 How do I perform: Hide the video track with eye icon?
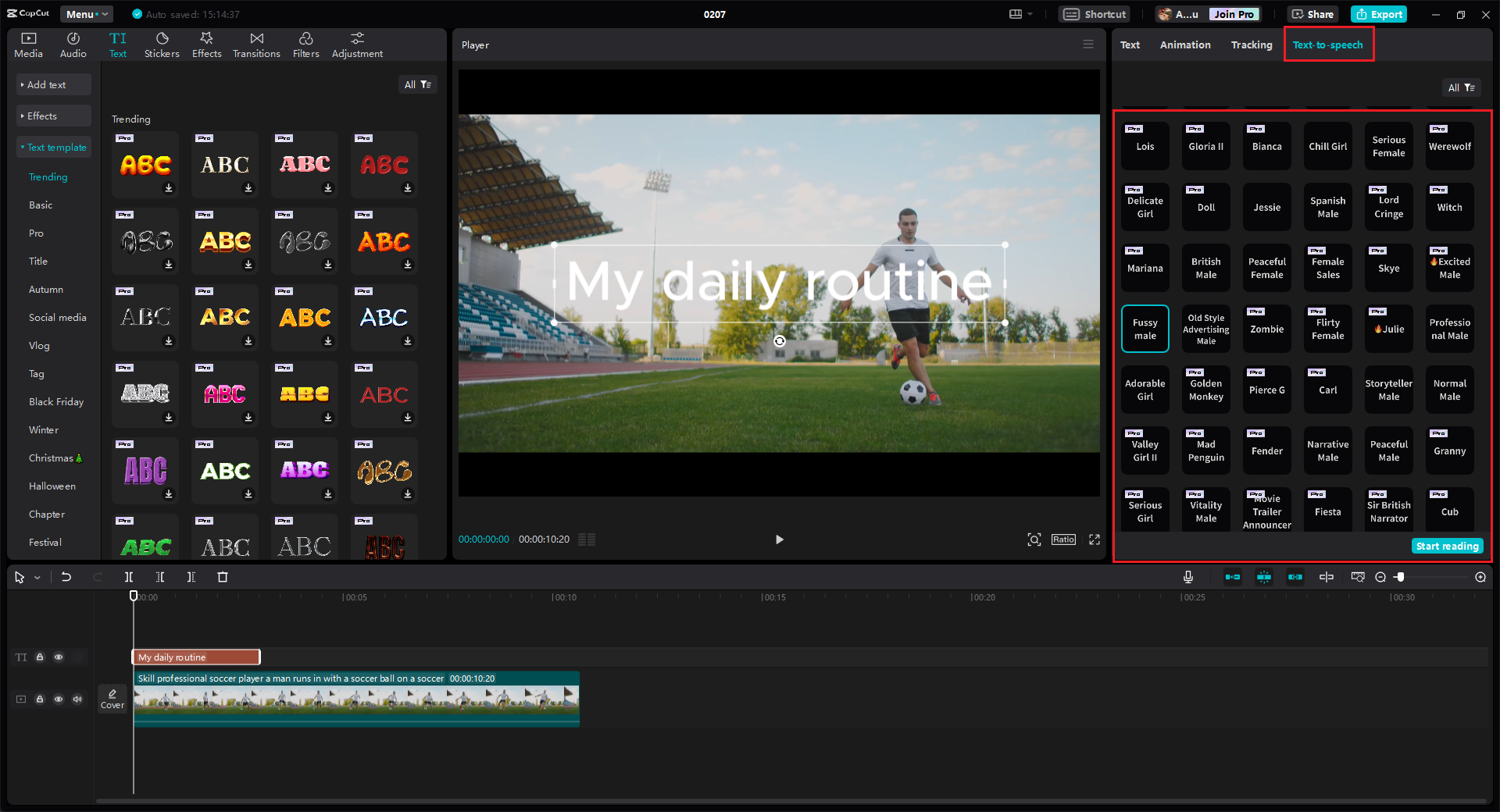pos(59,699)
